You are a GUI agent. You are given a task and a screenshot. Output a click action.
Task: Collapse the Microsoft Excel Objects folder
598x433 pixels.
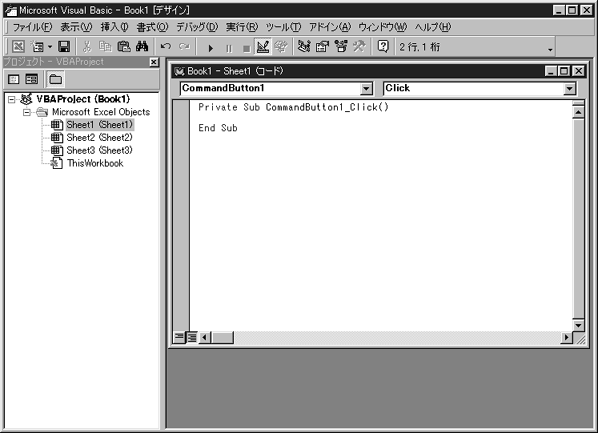pos(26,113)
